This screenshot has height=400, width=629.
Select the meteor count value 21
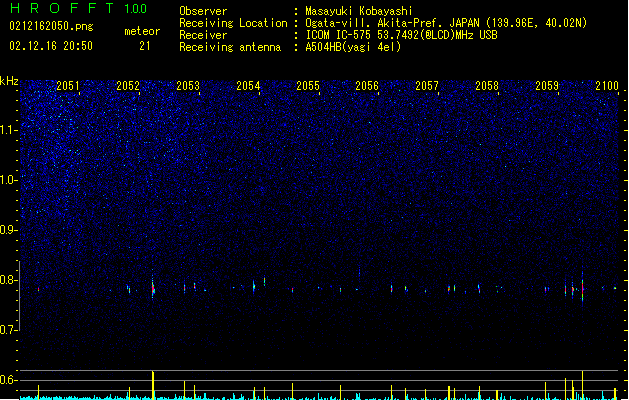click(144, 46)
